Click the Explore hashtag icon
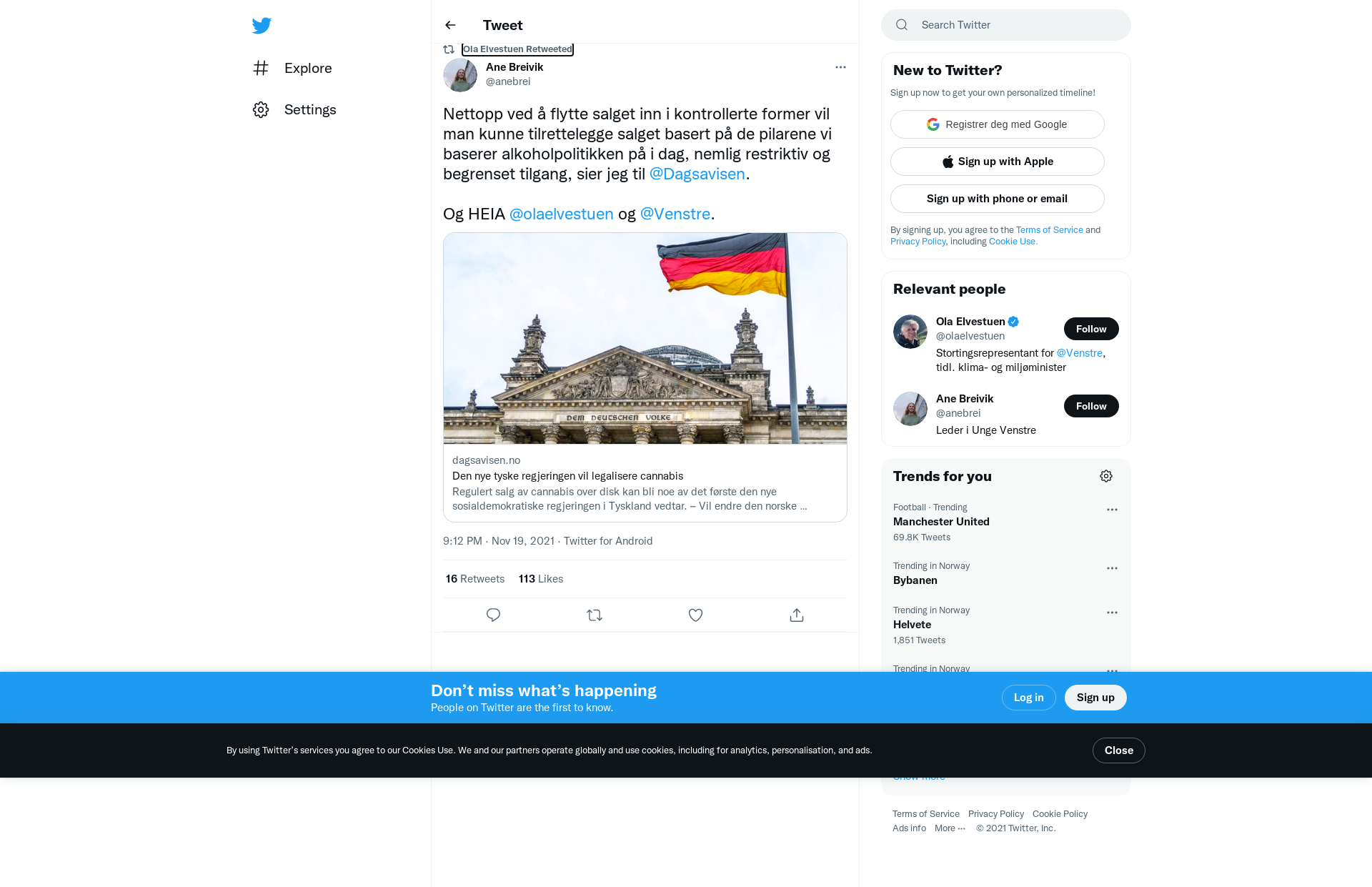This screenshot has width=1372, height=887. pos(261,68)
